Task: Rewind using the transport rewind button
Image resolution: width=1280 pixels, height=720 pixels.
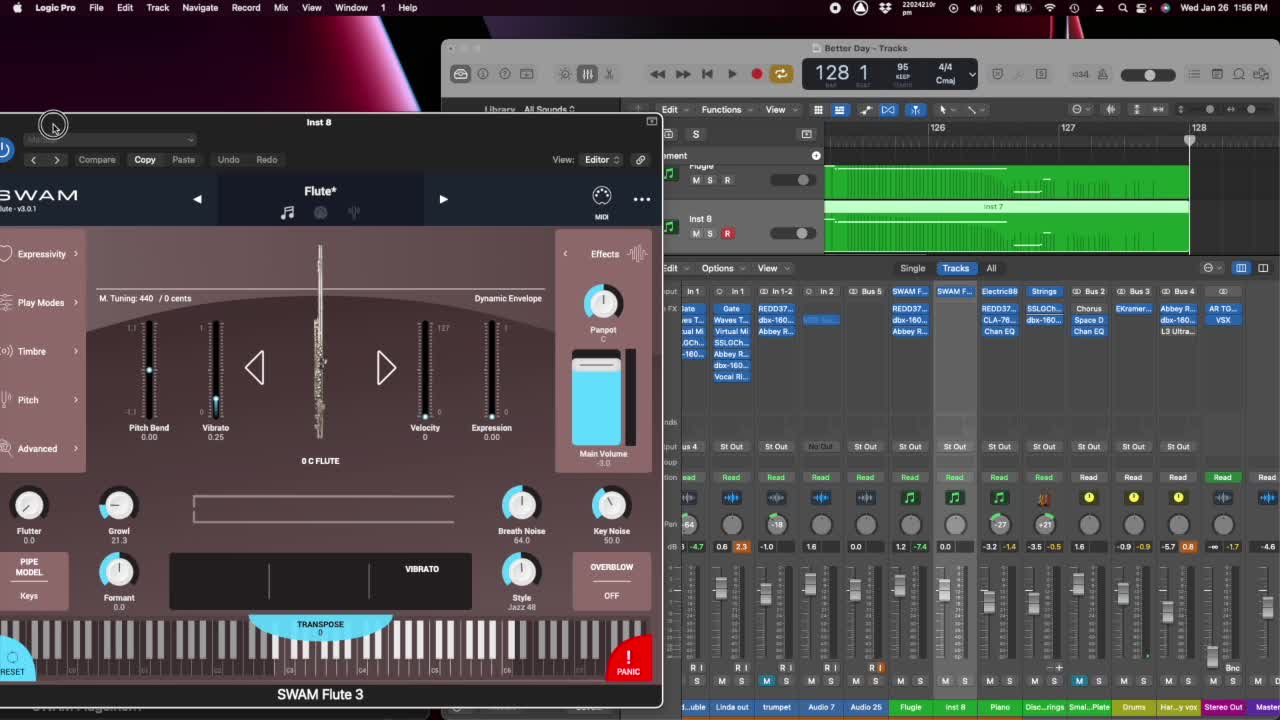Action: coord(657,74)
